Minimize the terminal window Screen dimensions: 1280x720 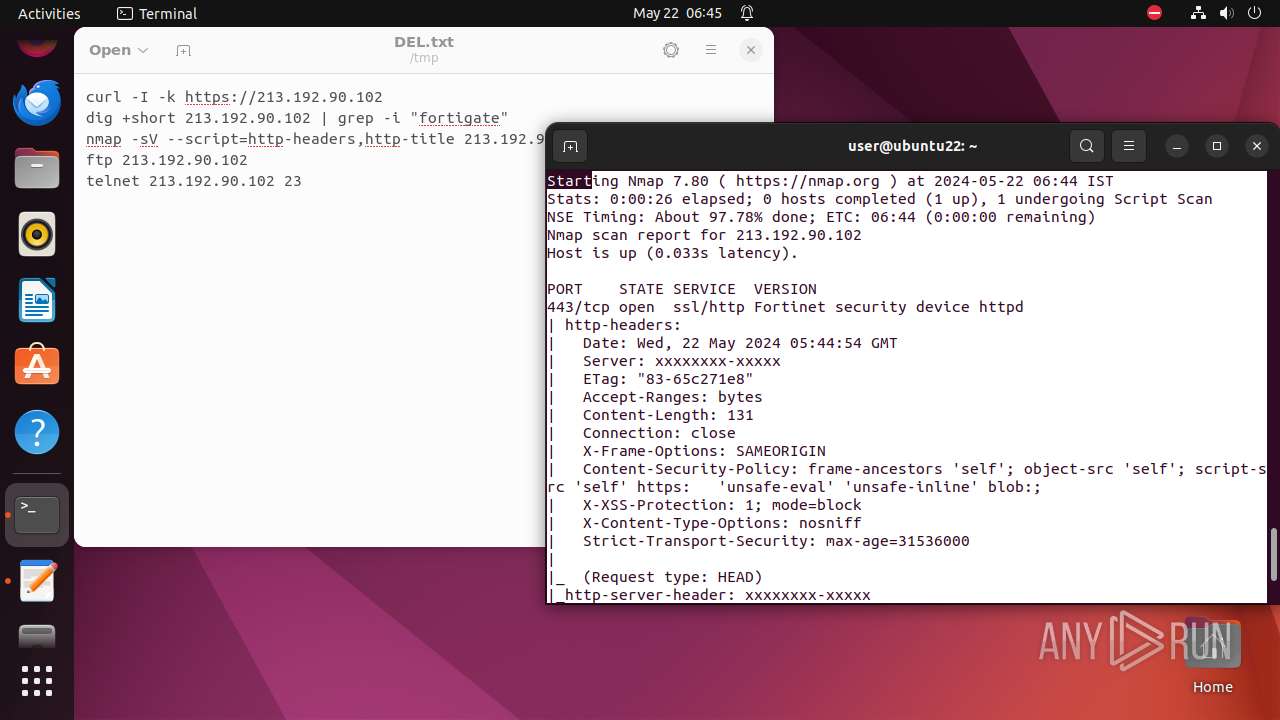[1177, 146]
